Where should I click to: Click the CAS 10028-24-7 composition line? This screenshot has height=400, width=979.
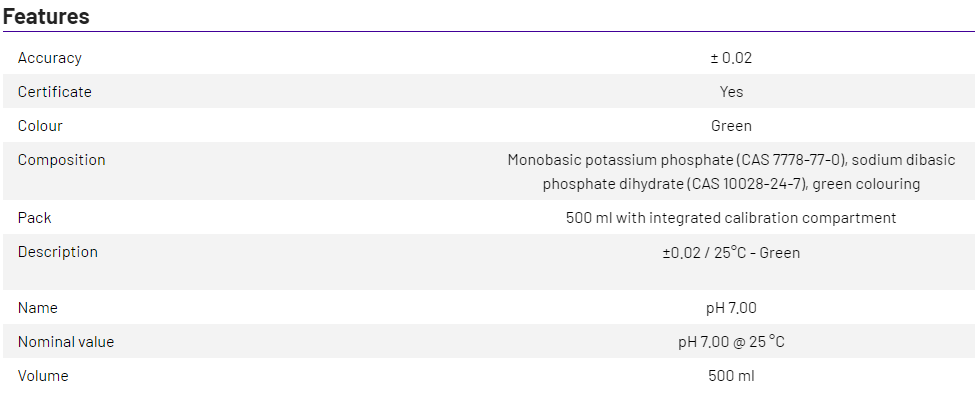(731, 184)
